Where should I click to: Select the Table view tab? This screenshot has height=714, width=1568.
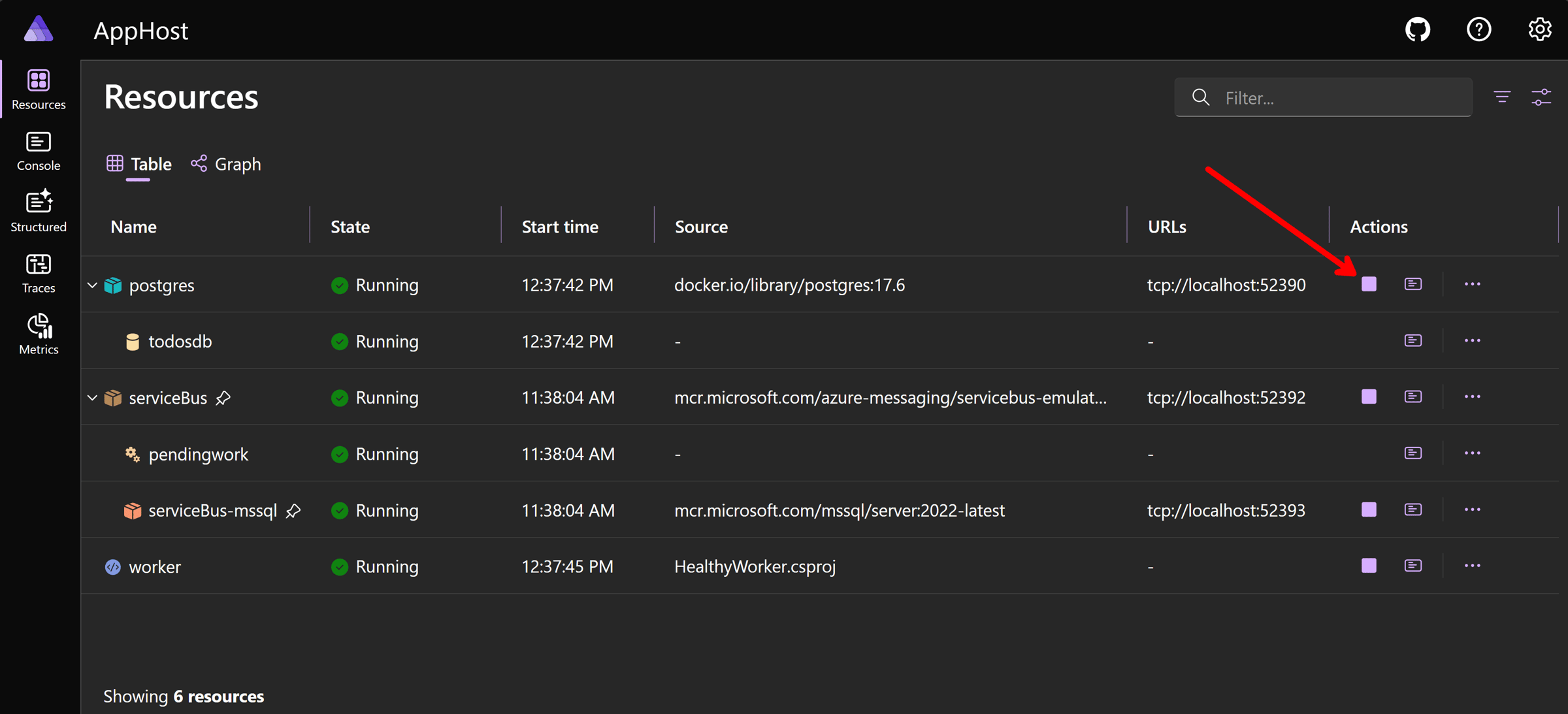coord(139,164)
